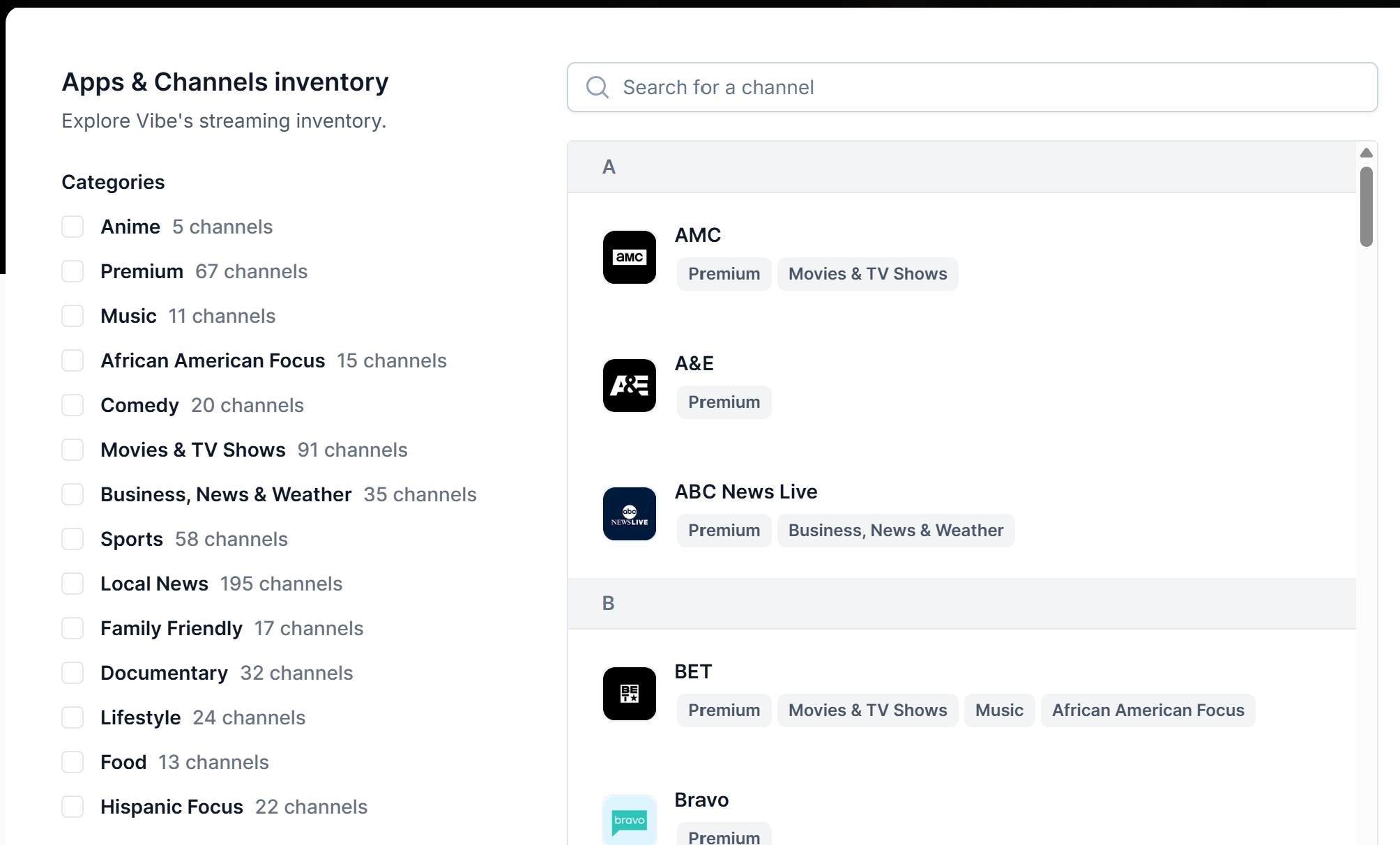
Task: Enable the Sports category filter checkbox
Action: [x=73, y=539]
